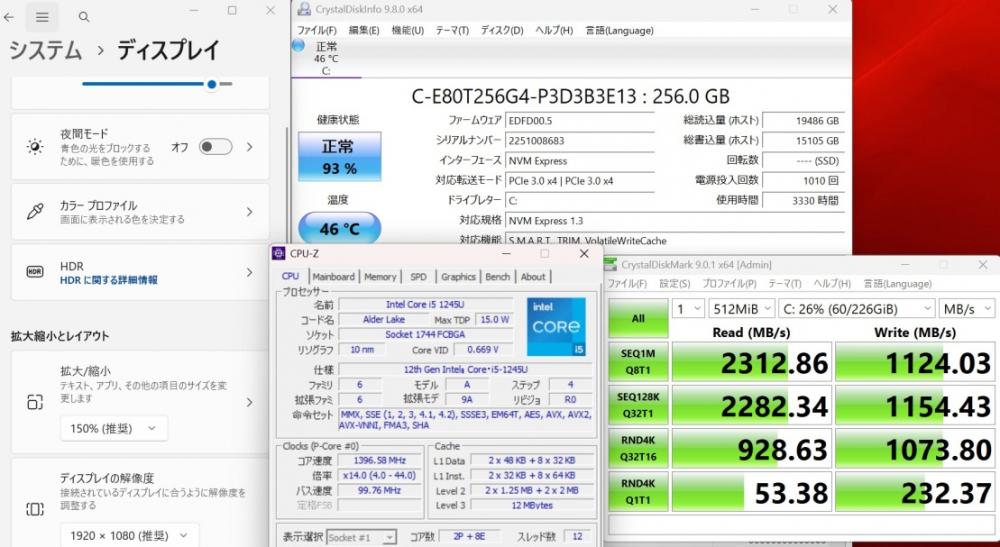Image resolution: width=1000 pixels, height=547 pixels.
Task: Click the All benchmark button
Action: pyautogui.click(x=638, y=318)
